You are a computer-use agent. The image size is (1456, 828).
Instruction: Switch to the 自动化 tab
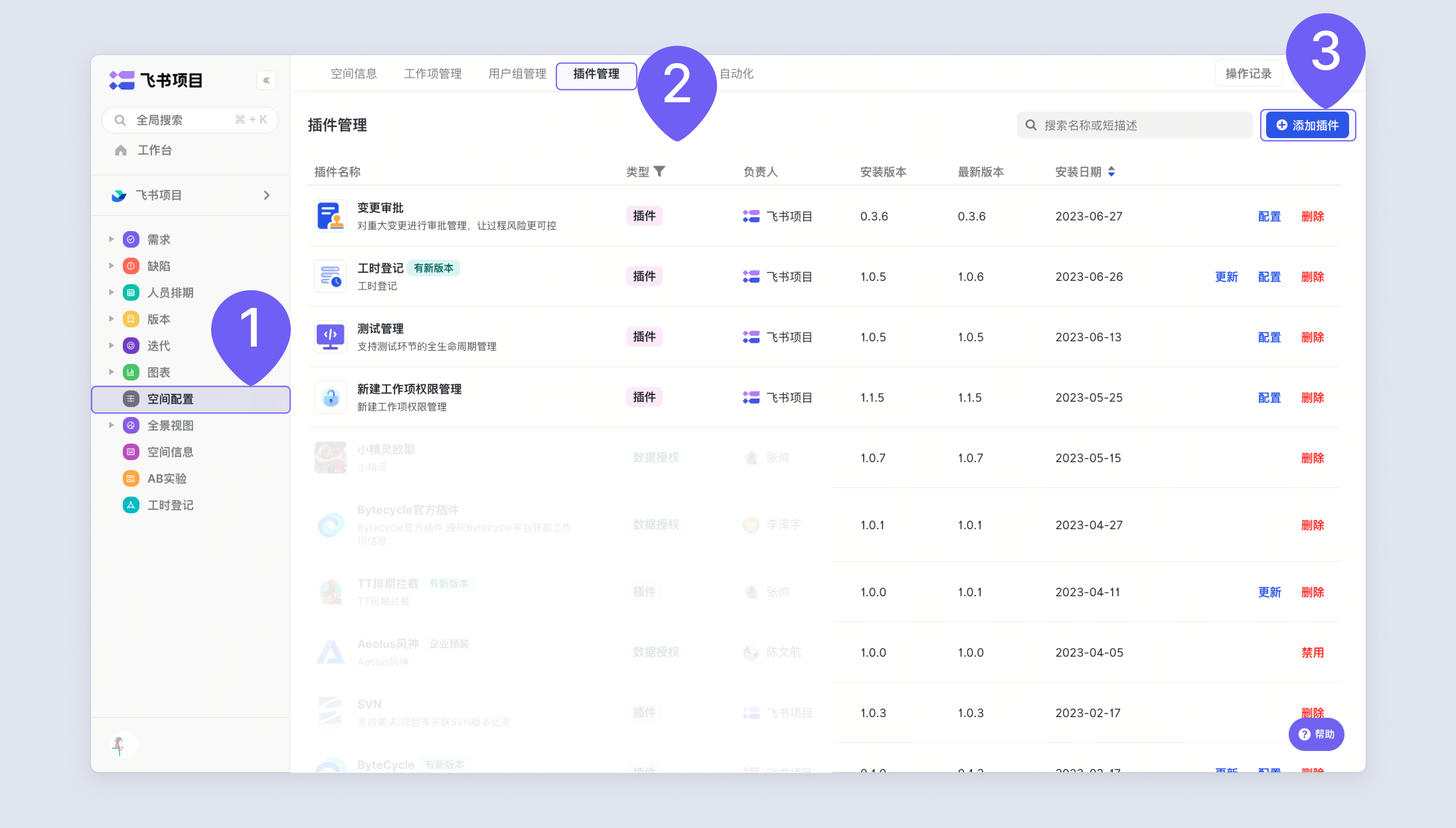coord(737,74)
